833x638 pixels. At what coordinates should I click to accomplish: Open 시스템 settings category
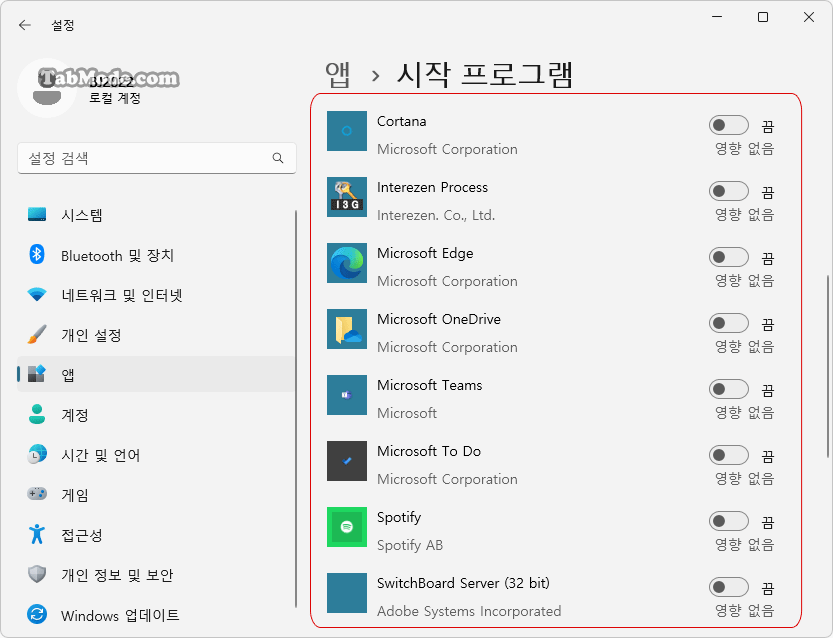[x=156, y=215]
